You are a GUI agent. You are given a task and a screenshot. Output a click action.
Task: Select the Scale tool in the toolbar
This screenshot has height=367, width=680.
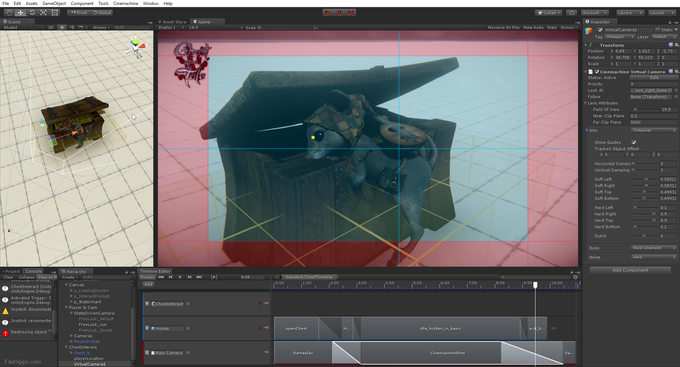click(x=43, y=13)
